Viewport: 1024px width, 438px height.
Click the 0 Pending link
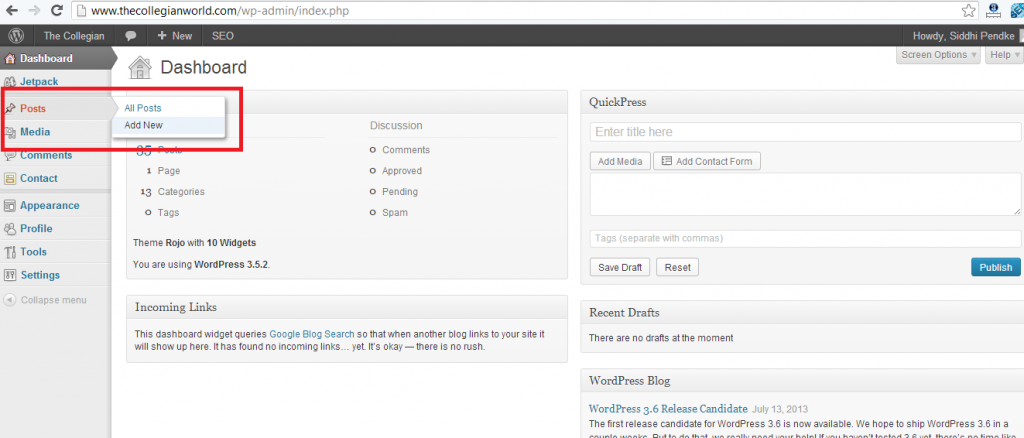394,192
